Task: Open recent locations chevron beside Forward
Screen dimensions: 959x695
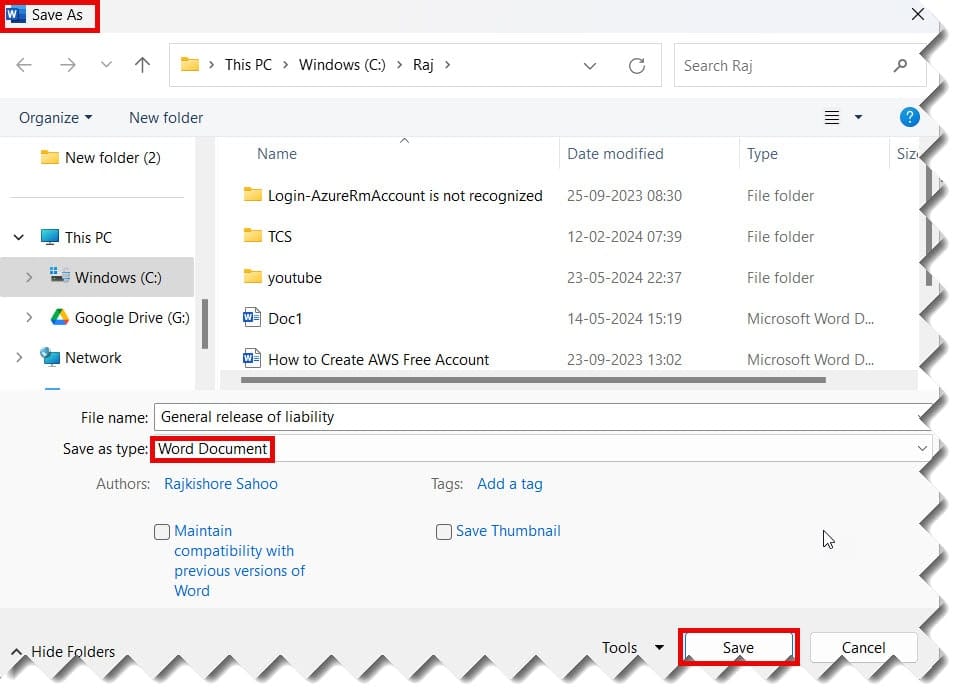Action: [106, 65]
